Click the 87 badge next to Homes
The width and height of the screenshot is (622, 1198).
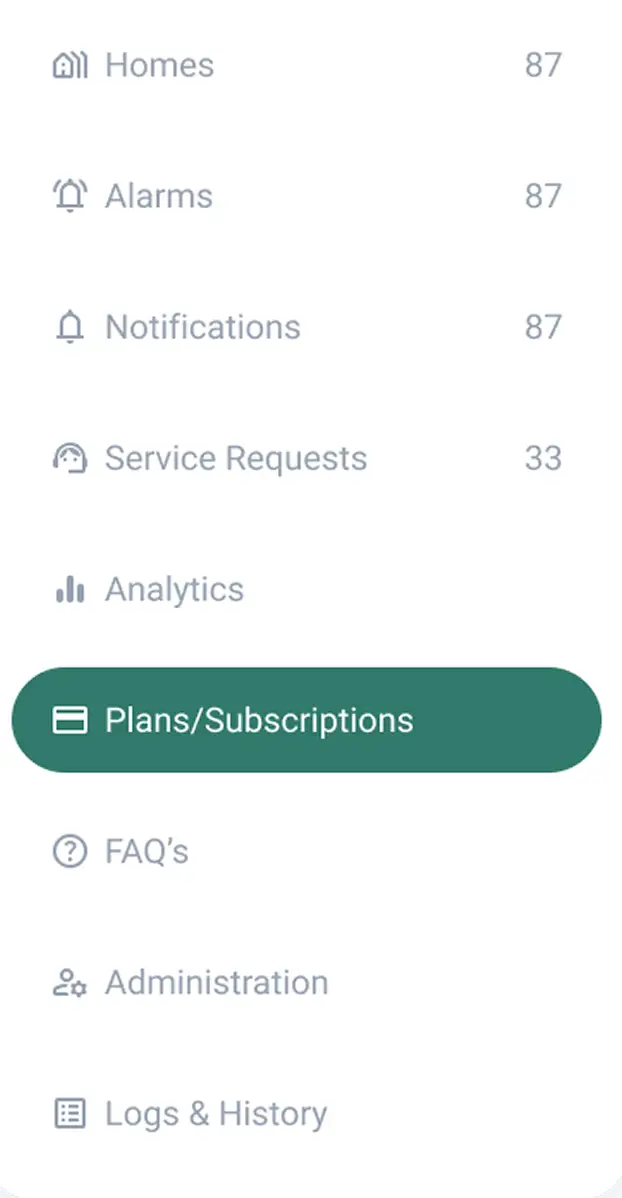tap(545, 65)
